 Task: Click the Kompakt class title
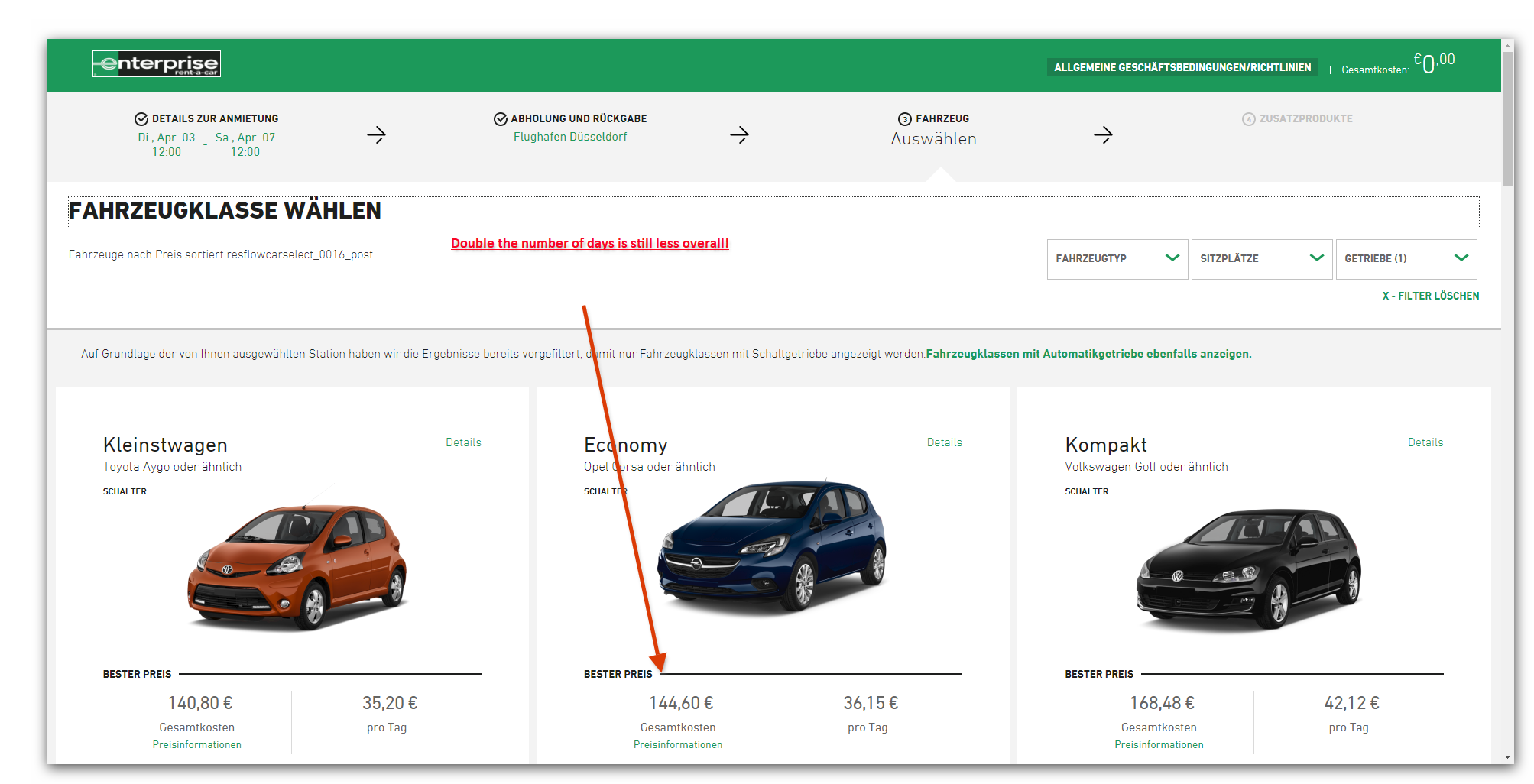1106,445
